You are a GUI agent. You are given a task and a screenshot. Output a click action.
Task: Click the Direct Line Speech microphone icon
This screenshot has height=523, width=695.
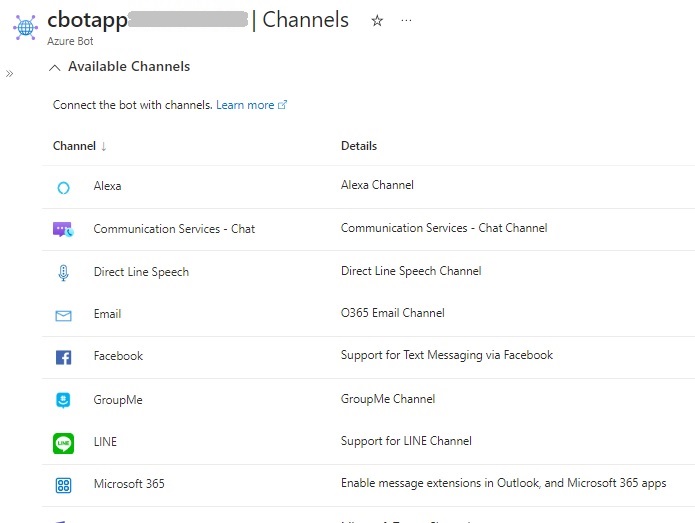(x=63, y=272)
